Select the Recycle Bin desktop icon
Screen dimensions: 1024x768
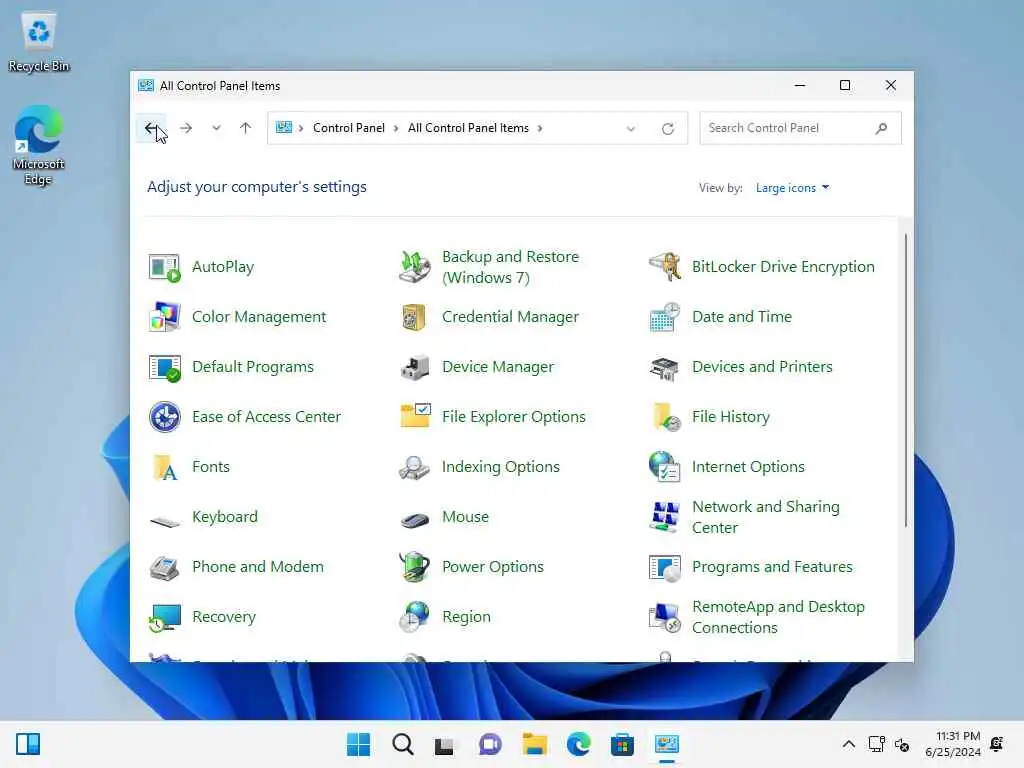pyautogui.click(x=39, y=42)
